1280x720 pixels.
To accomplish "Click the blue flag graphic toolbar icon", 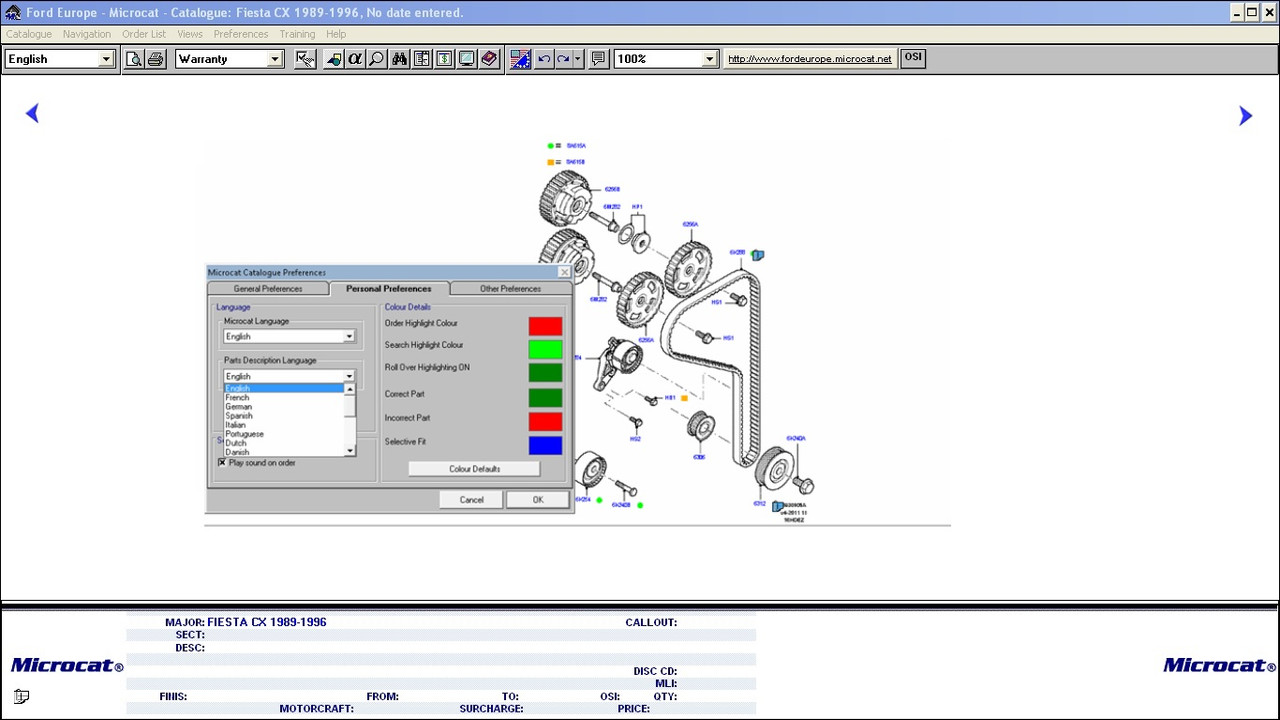I will click(520, 59).
